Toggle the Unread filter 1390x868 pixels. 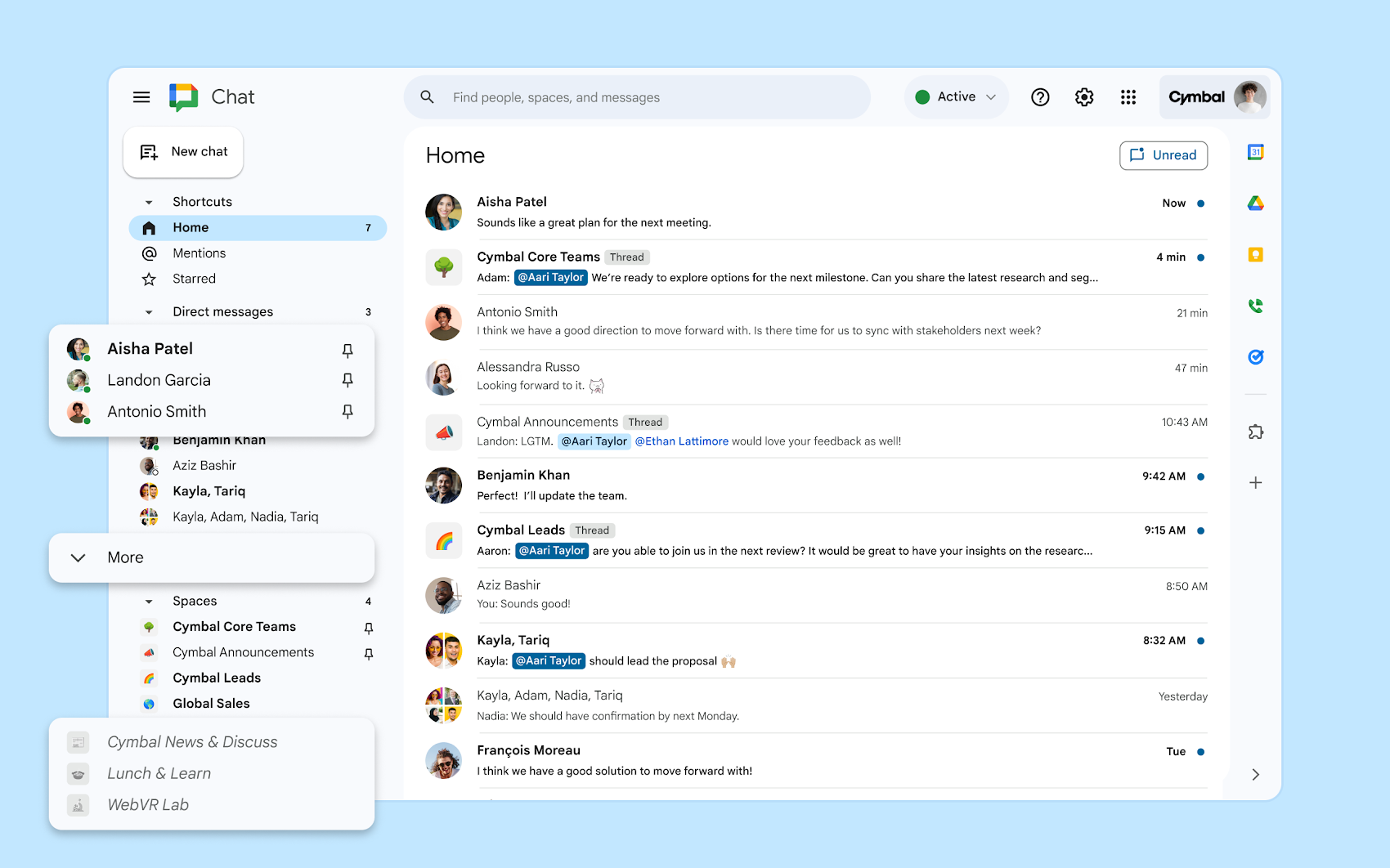pyautogui.click(x=1164, y=155)
